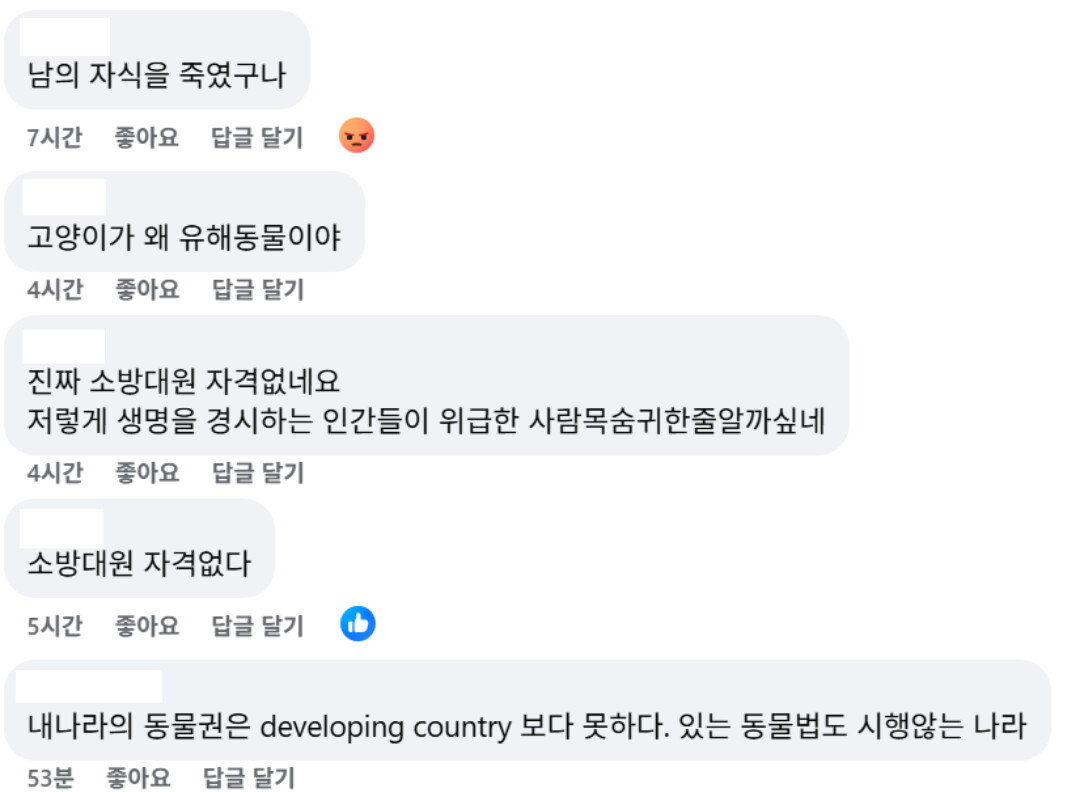1080x792 pixels.
Task: Like the '남의 자식을 죽였구나' comment
Action: point(146,137)
